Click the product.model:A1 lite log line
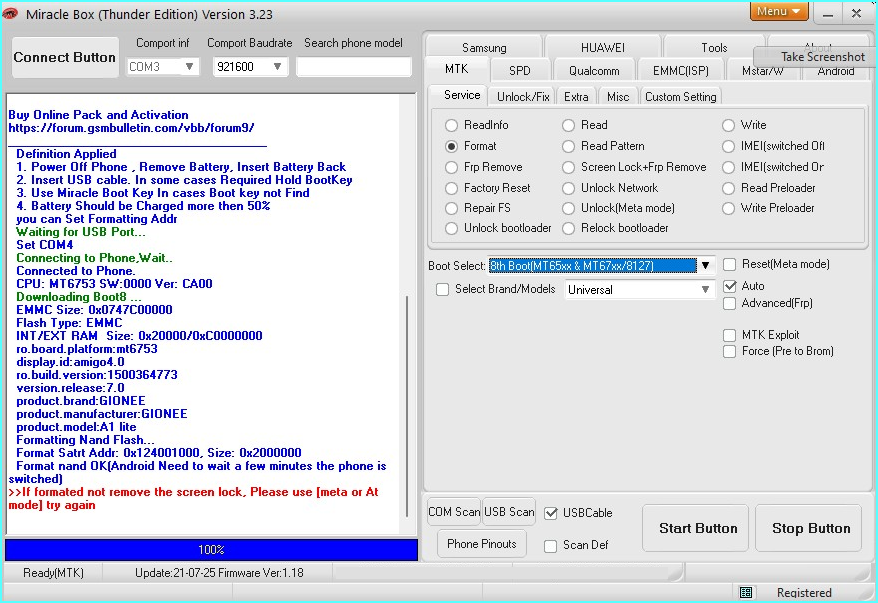 (x=76, y=427)
